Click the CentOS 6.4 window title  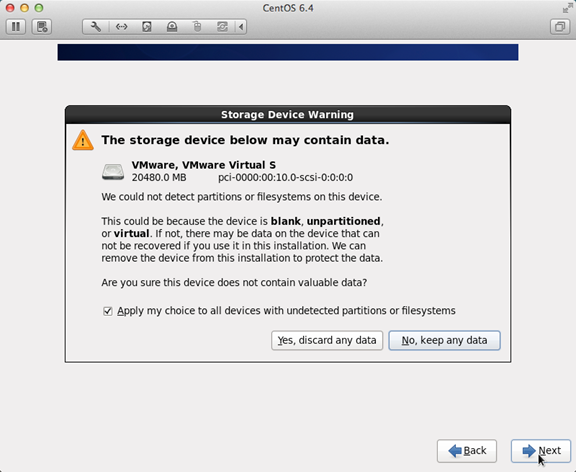(x=288, y=8)
